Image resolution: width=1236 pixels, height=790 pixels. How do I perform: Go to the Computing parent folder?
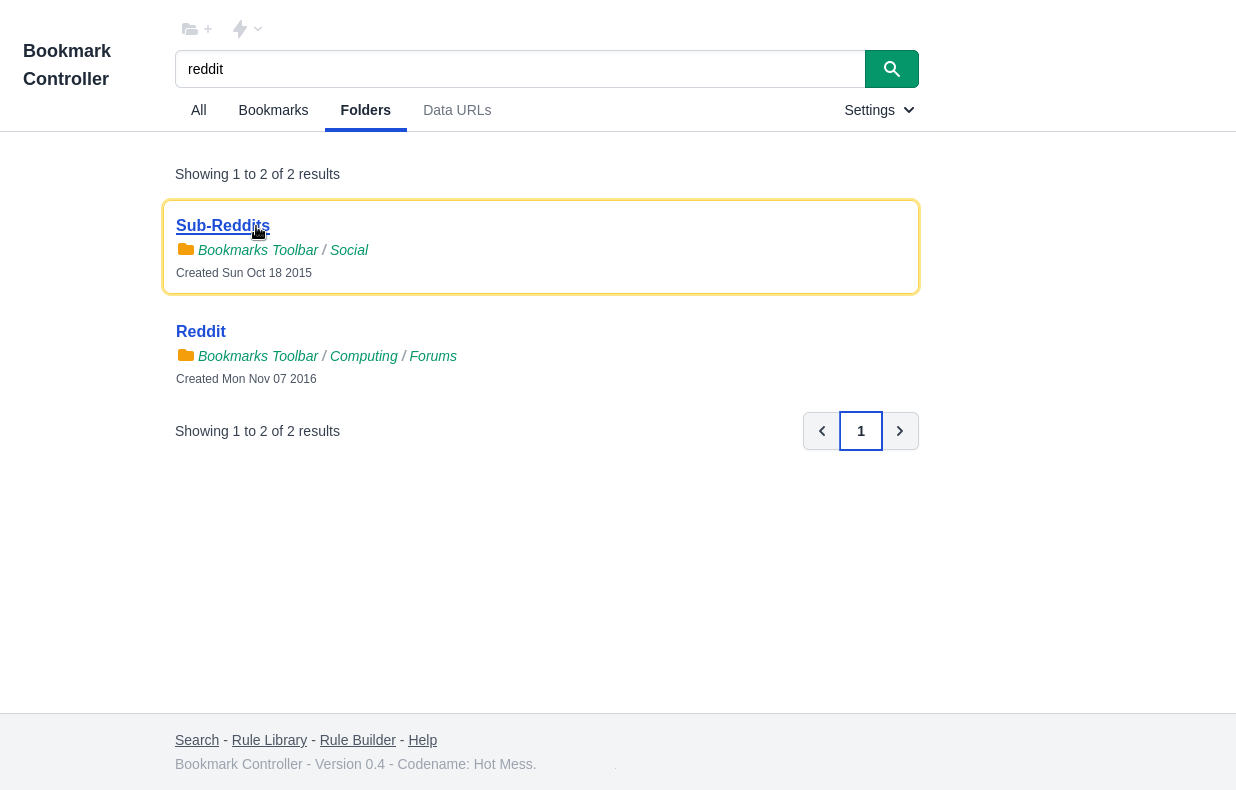364,356
